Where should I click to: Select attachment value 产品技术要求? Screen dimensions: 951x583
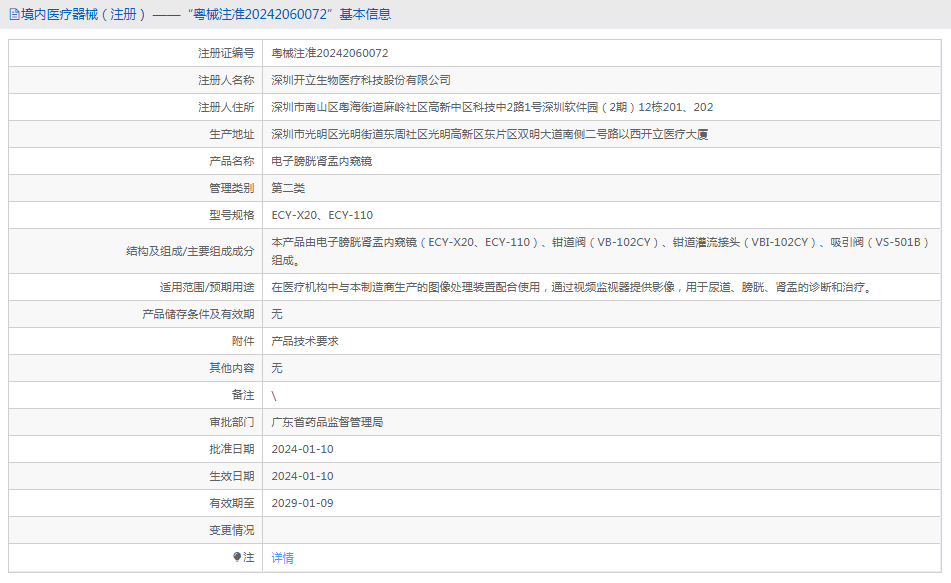tap(305, 341)
